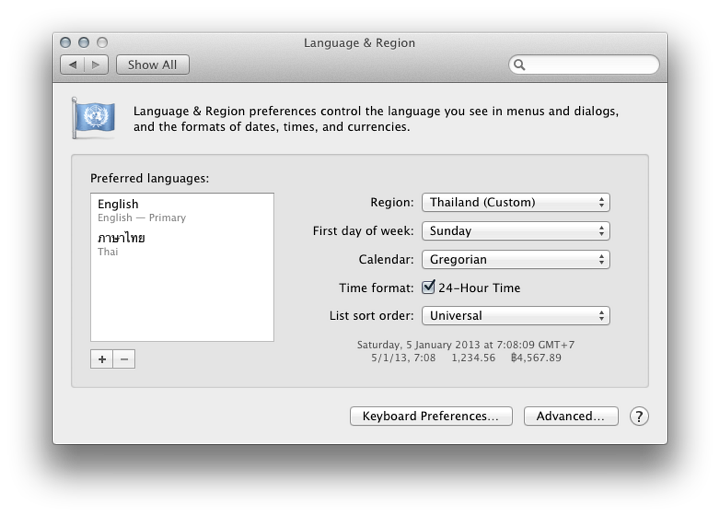Select English in preferred languages list
This screenshot has height=517, width=720.
(182, 210)
